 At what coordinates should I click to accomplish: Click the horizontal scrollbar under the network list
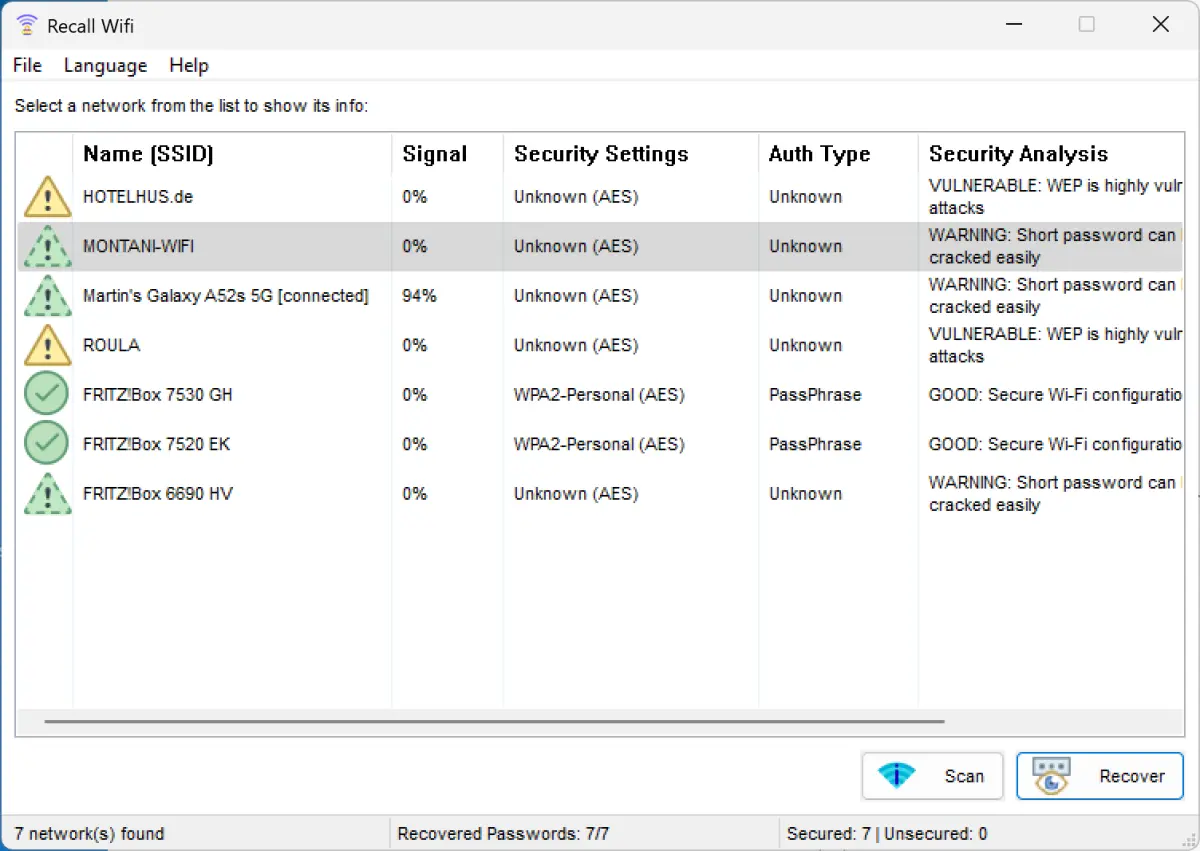pos(494,721)
